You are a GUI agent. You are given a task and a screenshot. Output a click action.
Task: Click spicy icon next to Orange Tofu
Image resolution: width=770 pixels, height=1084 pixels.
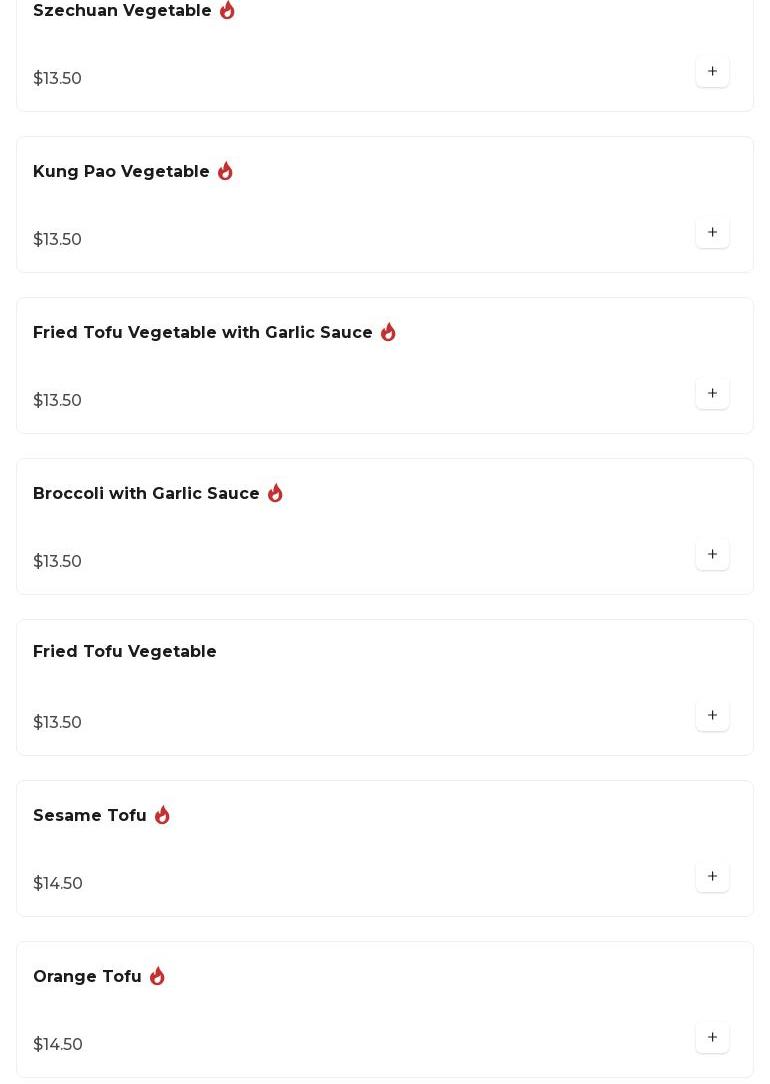click(x=157, y=976)
